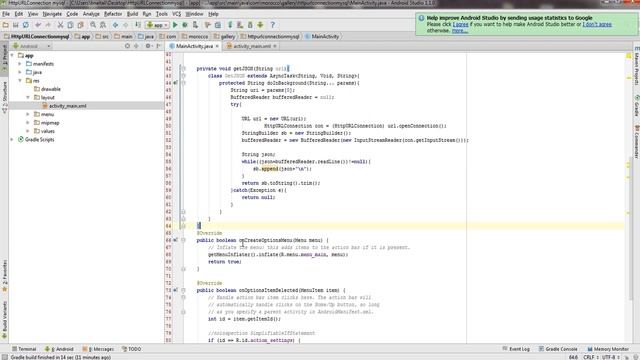Screen dimensions: 640x360
Task: Run the app with the green play icon
Action: click(x=175, y=25)
